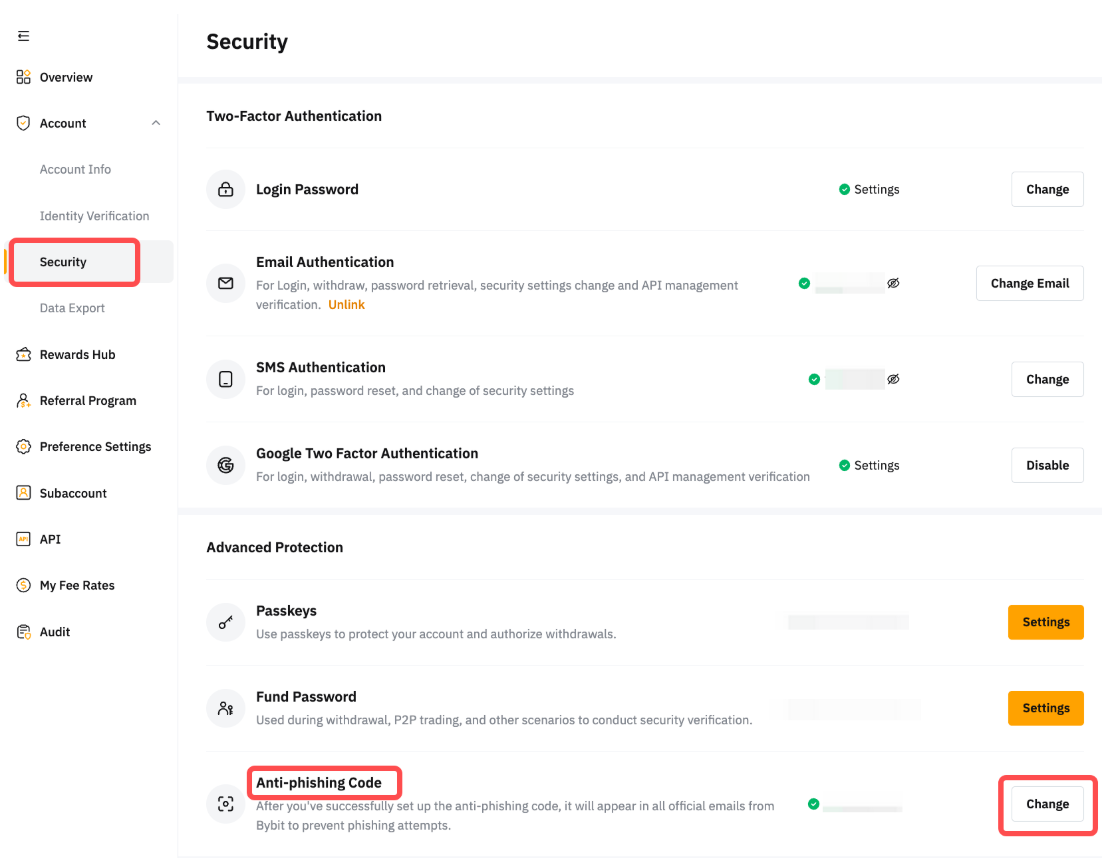Click the Audit clipboard icon
Image resolution: width=1102 pixels, height=858 pixels.
point(23,632)
